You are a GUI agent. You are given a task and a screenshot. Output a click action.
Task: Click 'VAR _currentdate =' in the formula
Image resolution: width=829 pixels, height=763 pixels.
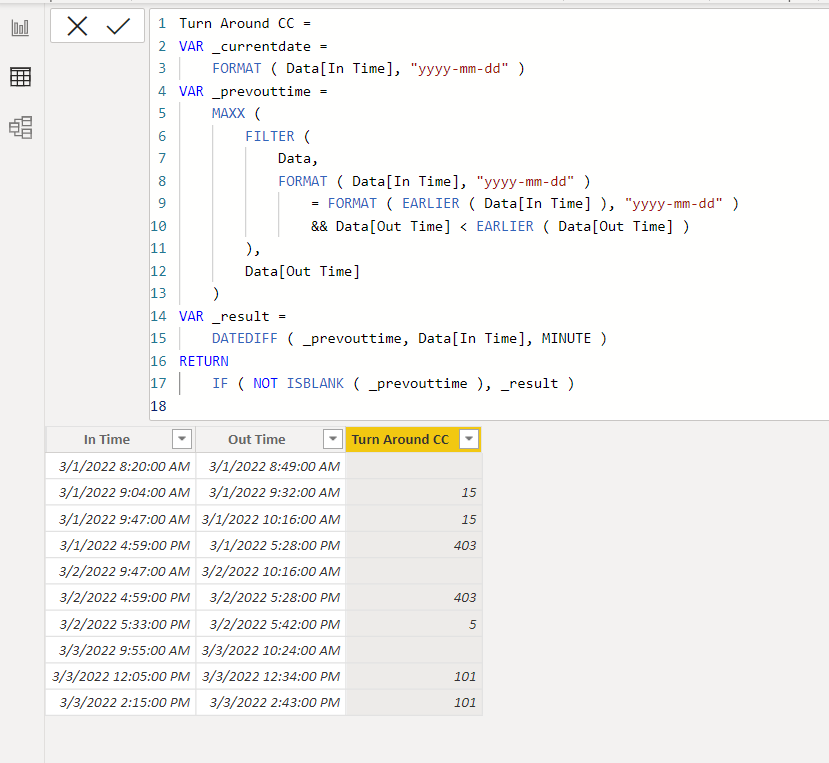253,47
